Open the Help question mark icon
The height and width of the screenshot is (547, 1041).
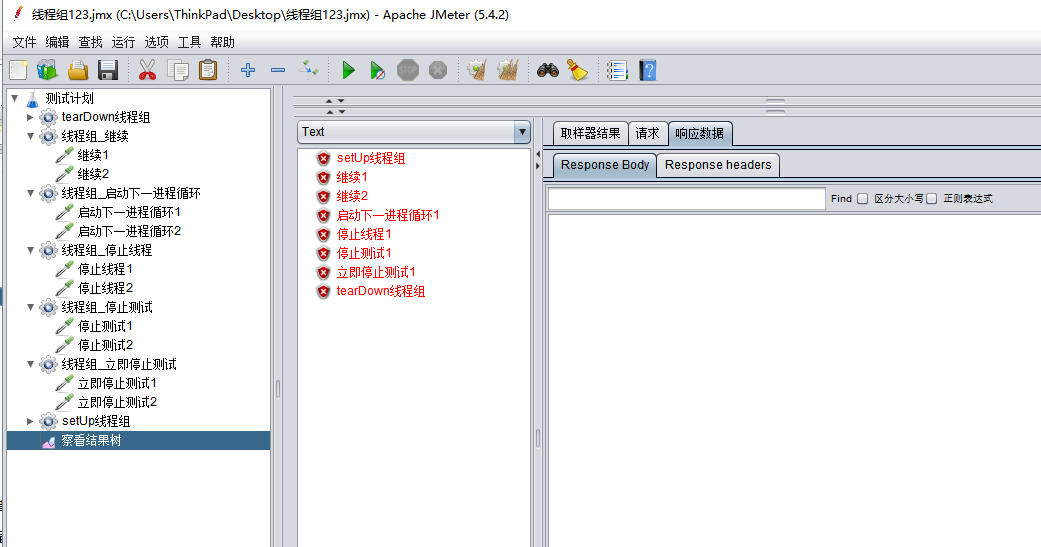click(648, 70)
